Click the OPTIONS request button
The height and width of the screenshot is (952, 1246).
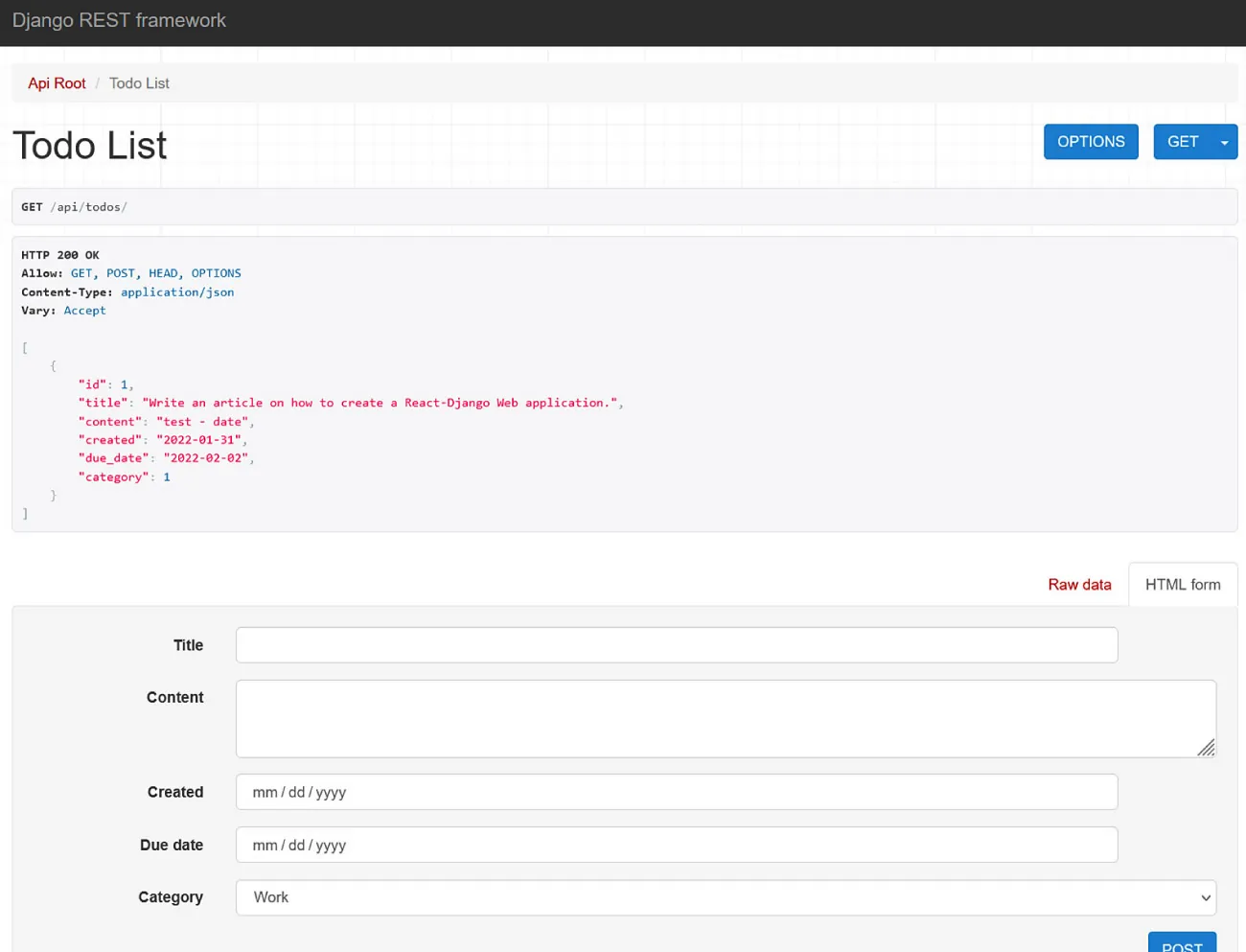click(1091, 141)
